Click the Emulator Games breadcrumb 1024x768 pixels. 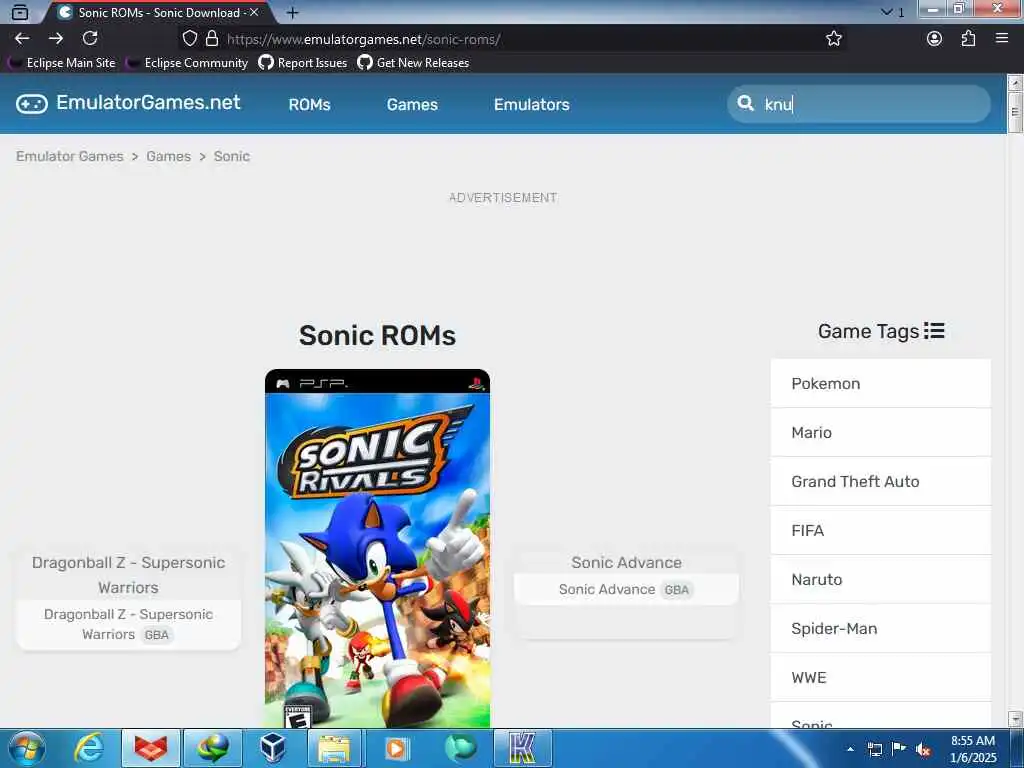tap(69, 156)
